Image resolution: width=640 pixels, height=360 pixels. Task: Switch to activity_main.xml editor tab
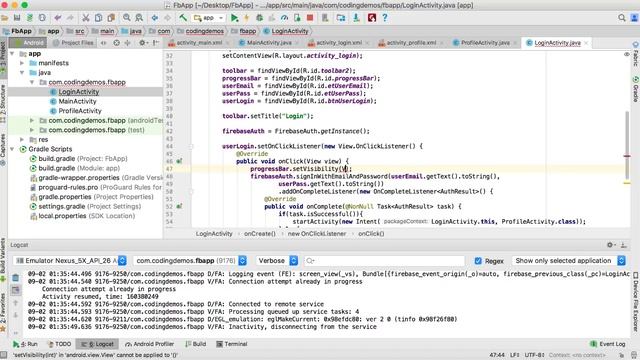click(199, 43)
